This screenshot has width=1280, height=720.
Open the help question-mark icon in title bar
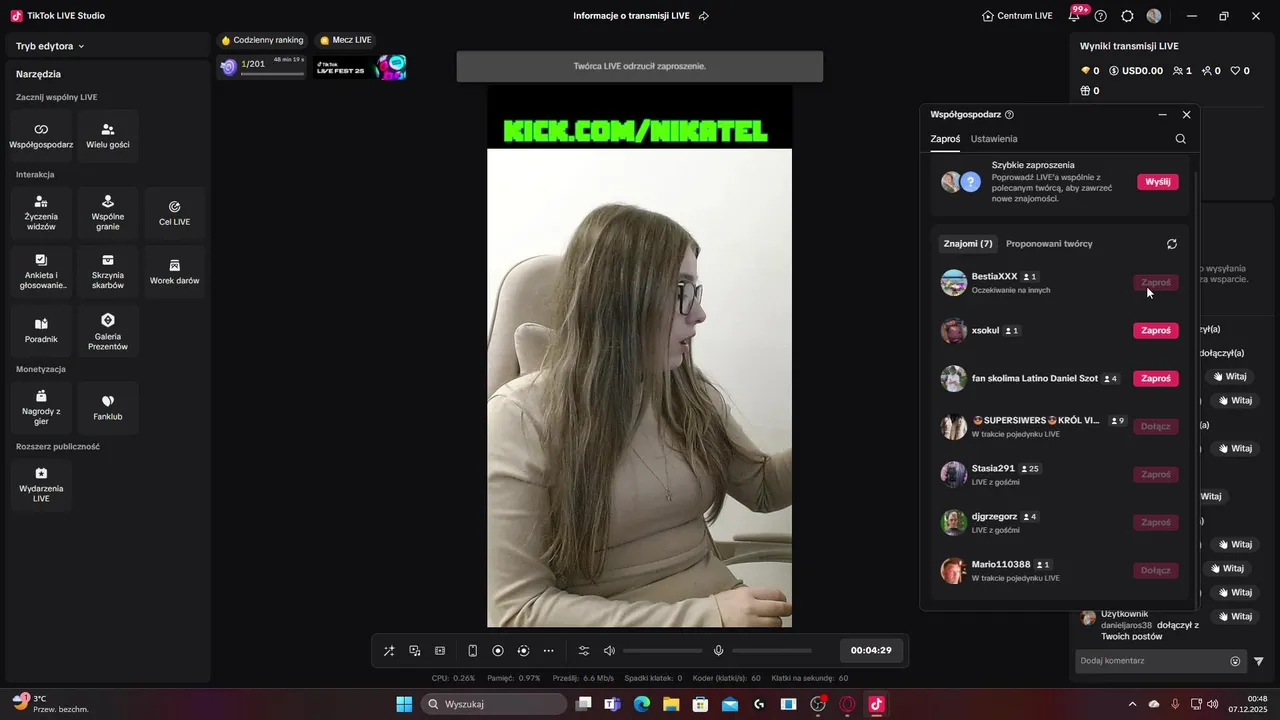(1101, 16)
